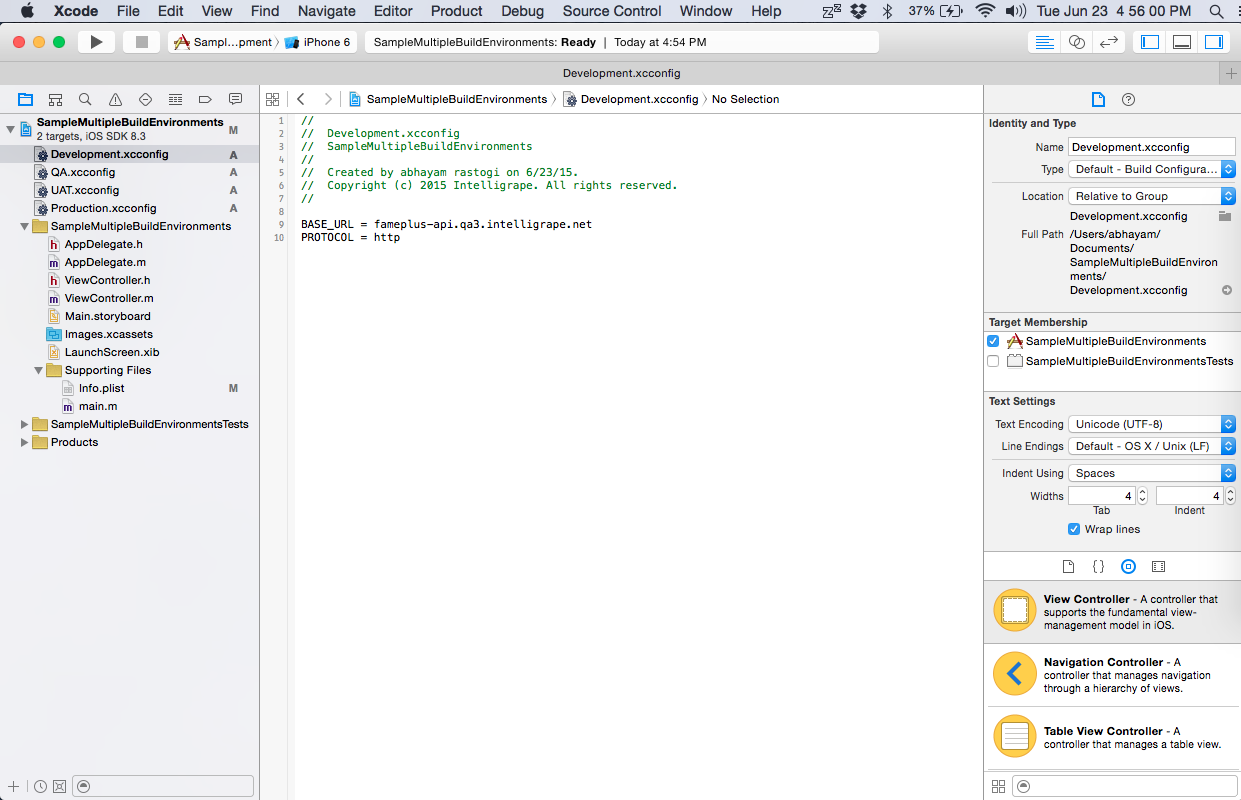Viewport: 1241px width, 800px height.
Task: Collapse the Supporting Files group
Action: click(x=39, y=370)
